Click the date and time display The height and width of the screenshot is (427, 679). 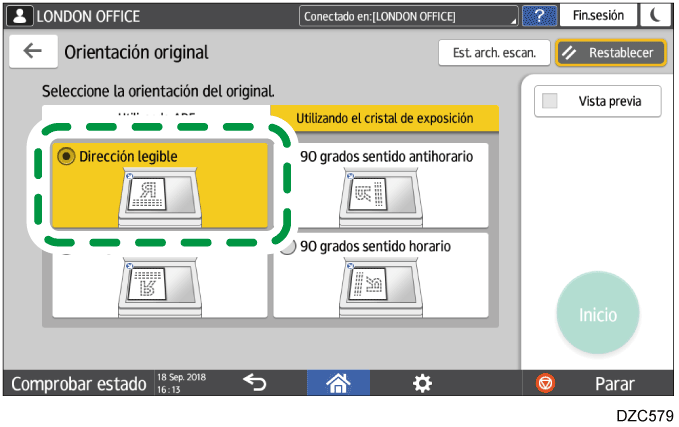point(181,383)
